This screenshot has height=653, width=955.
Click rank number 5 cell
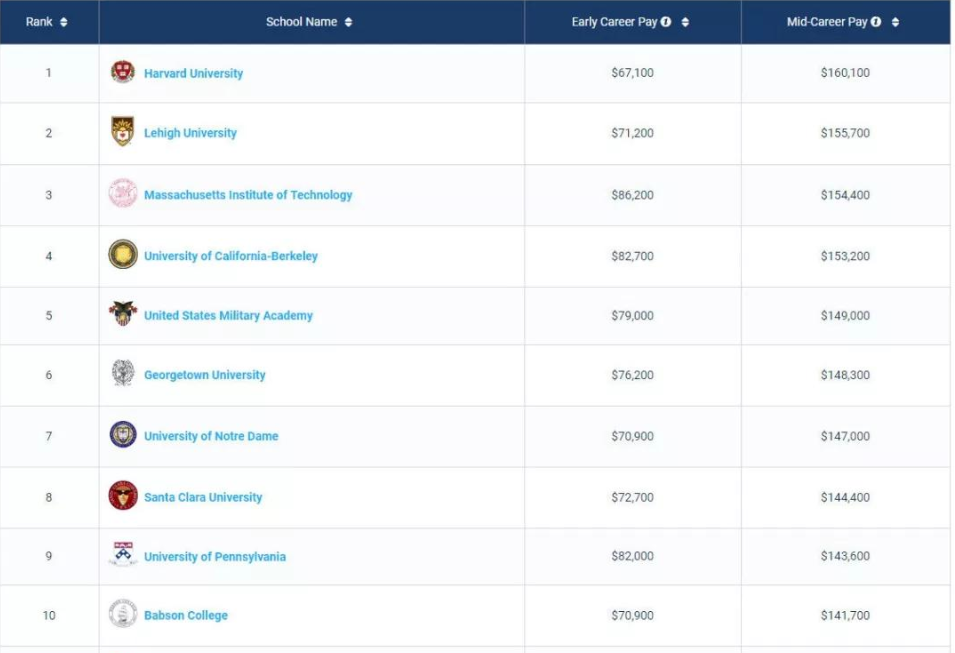[x=49, y=316]
